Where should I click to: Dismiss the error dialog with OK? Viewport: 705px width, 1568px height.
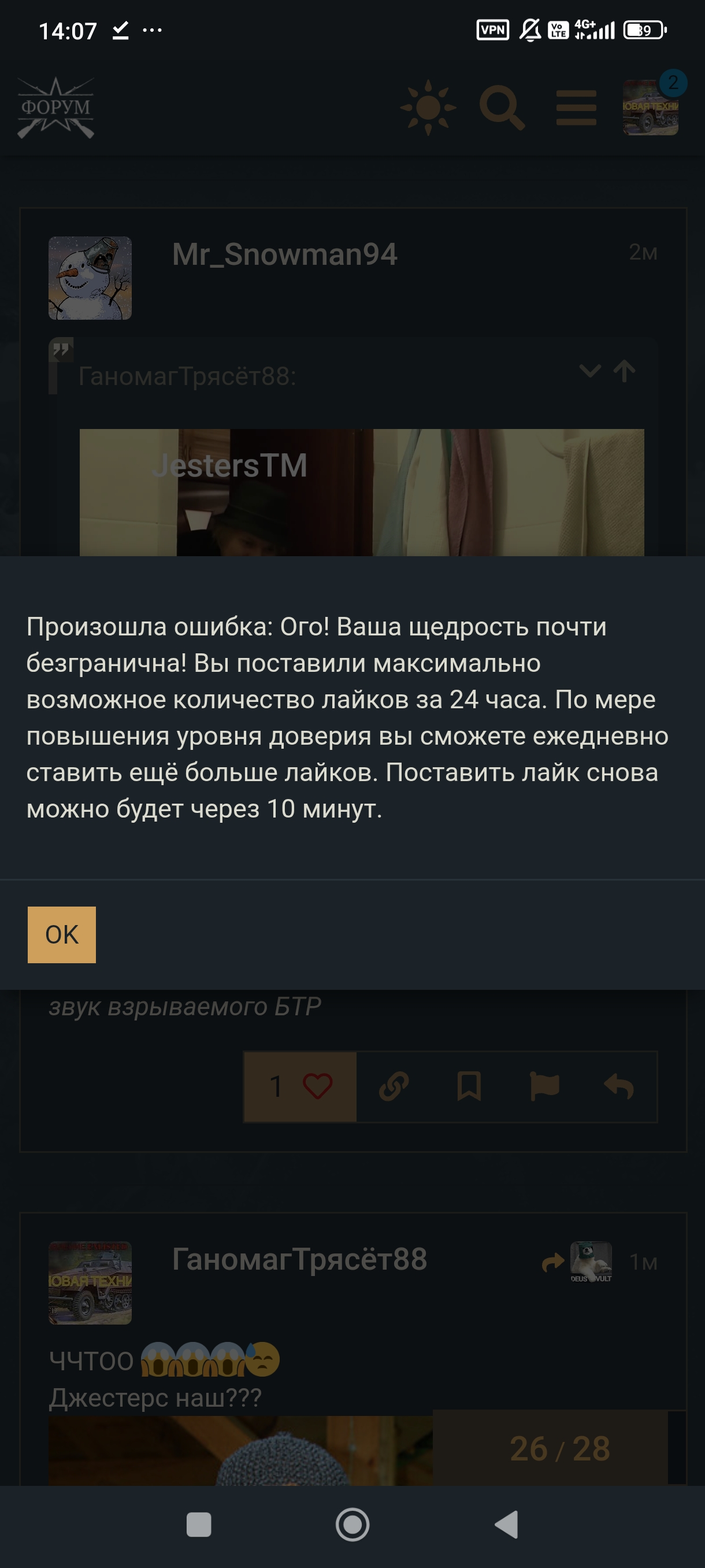pos(61,934)
